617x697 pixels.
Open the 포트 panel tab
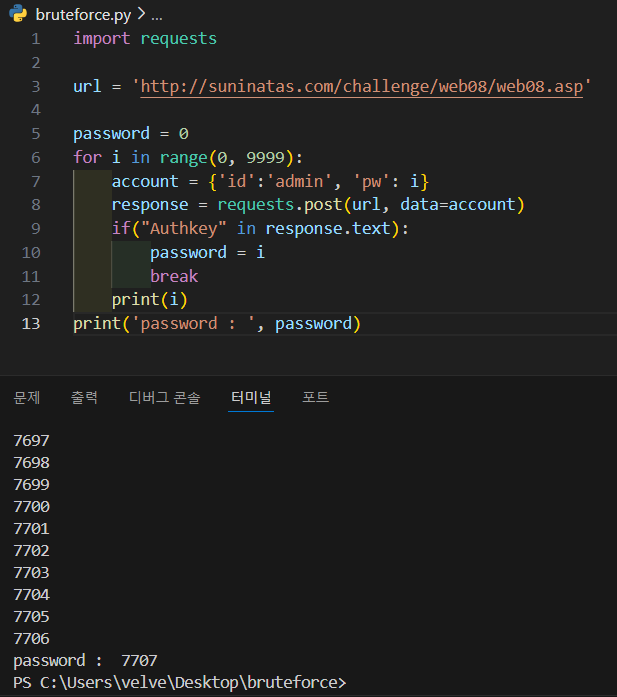tap(316, 397)
